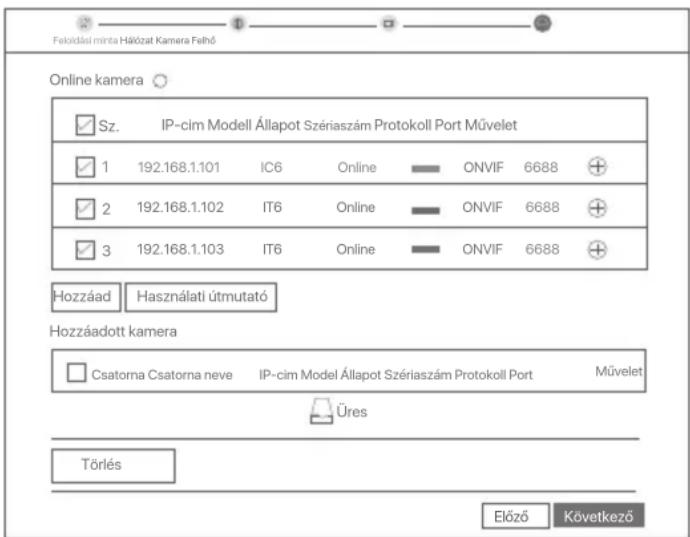Viewport: 690px width, 537px height.
Task: Click port 6688 in row 3
Action: pyautogui.click(x=542, y=249)
